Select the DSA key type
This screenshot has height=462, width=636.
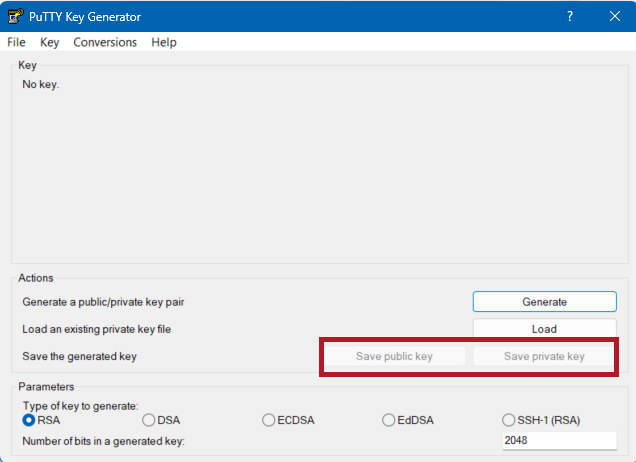[161, 420]
